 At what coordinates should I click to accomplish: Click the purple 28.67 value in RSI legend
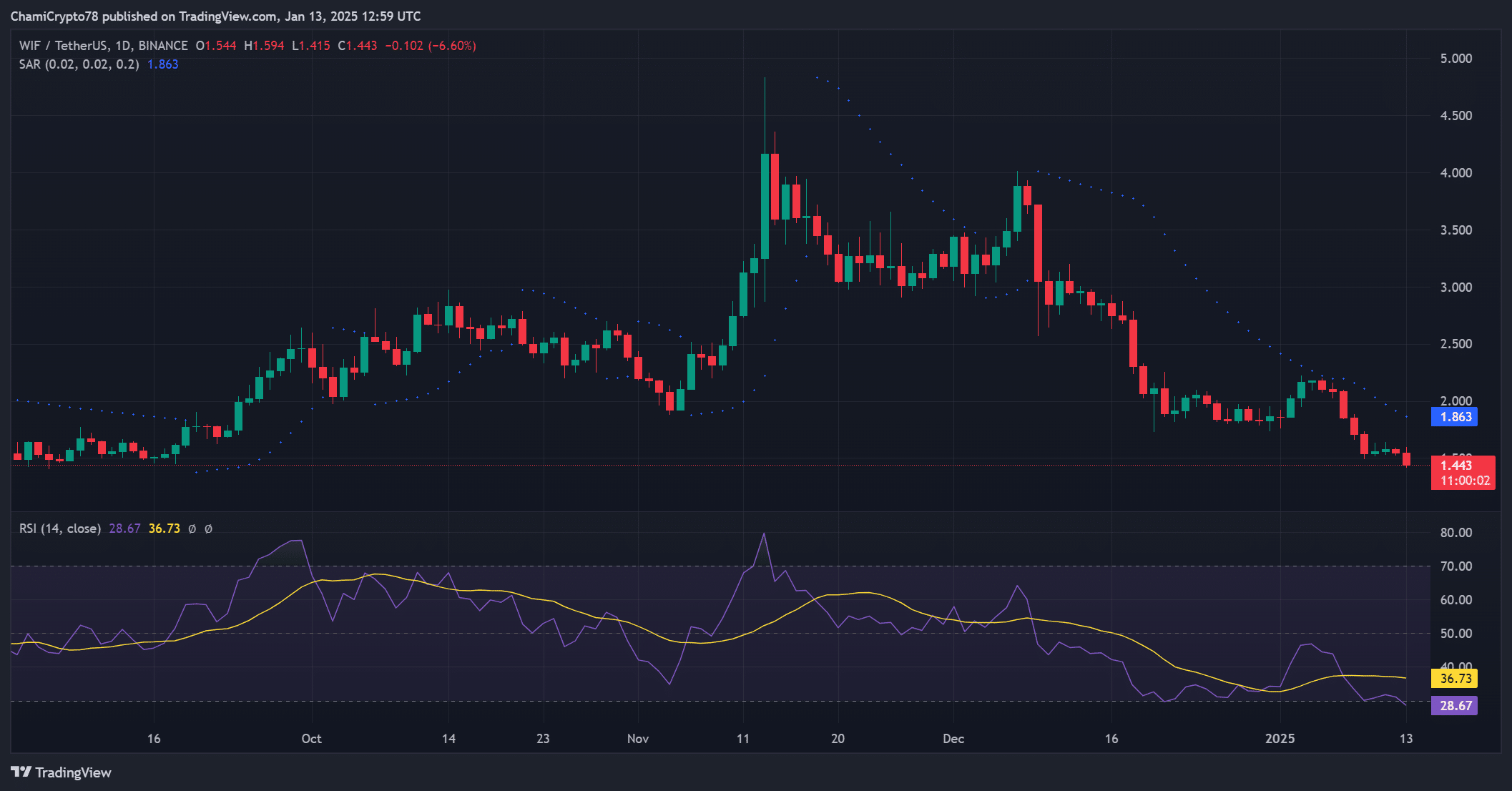124,529
